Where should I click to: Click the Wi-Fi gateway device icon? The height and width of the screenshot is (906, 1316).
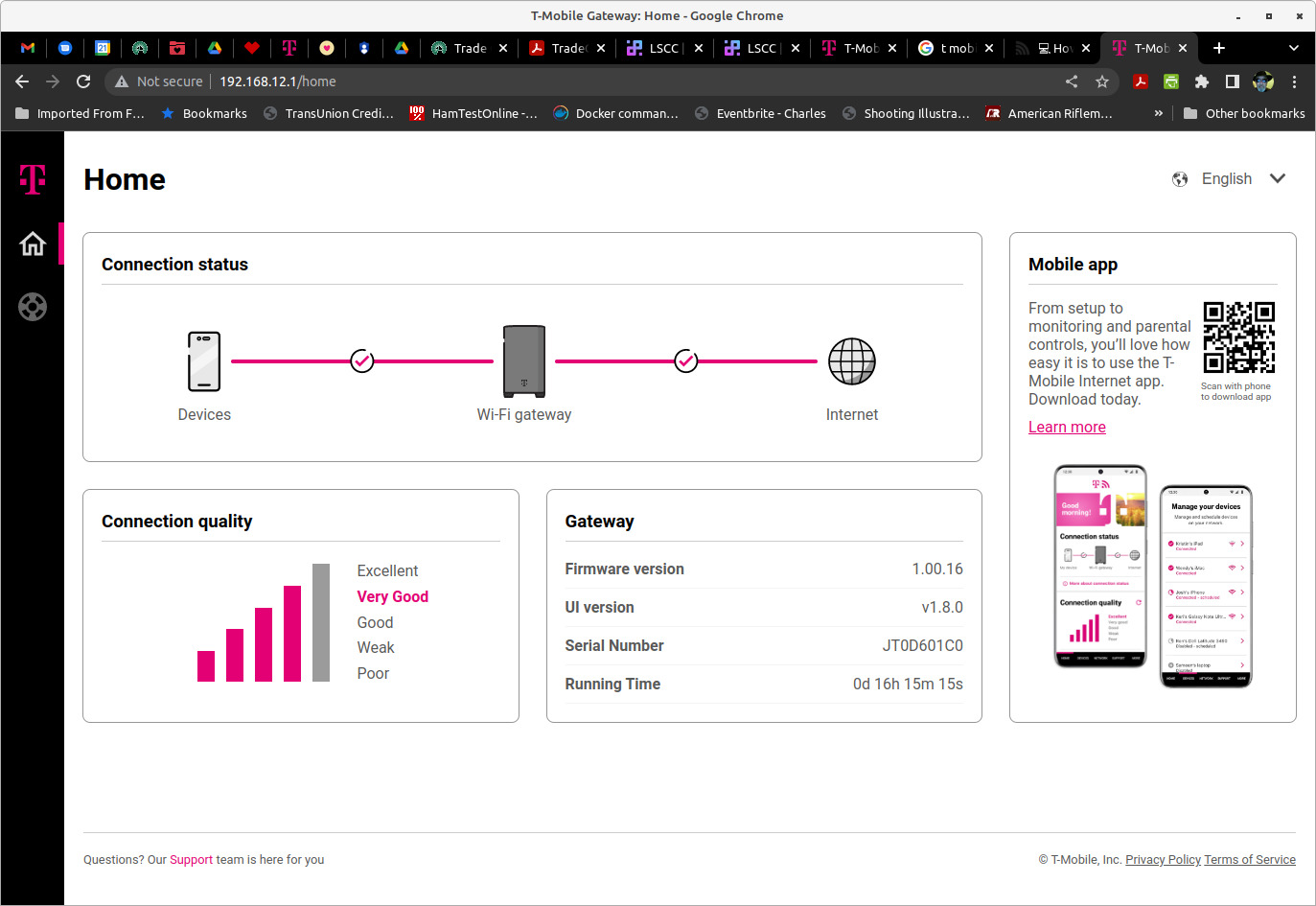(524, 361)
